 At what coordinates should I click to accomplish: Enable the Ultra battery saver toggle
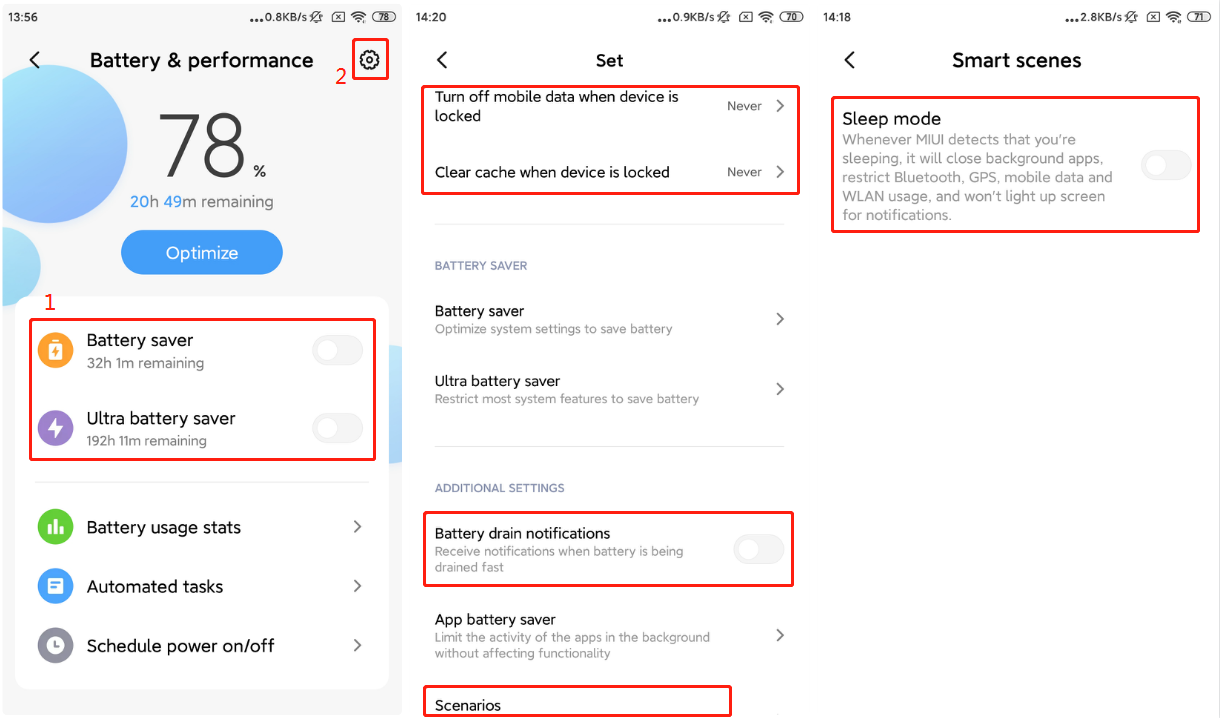click(338, 428)
